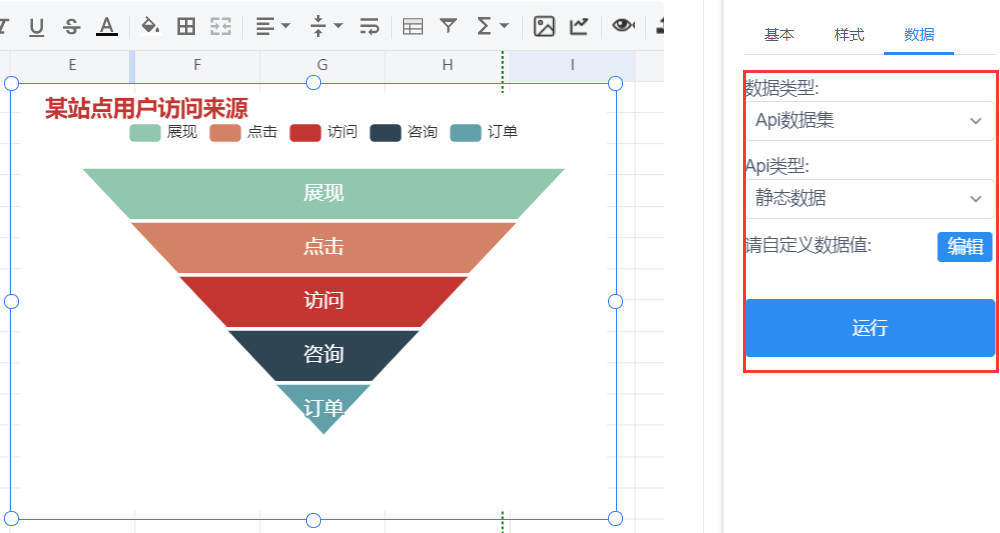Click the insert chart icon
The width and height of the screenshot is (1000, 533).
click(579, 26)
